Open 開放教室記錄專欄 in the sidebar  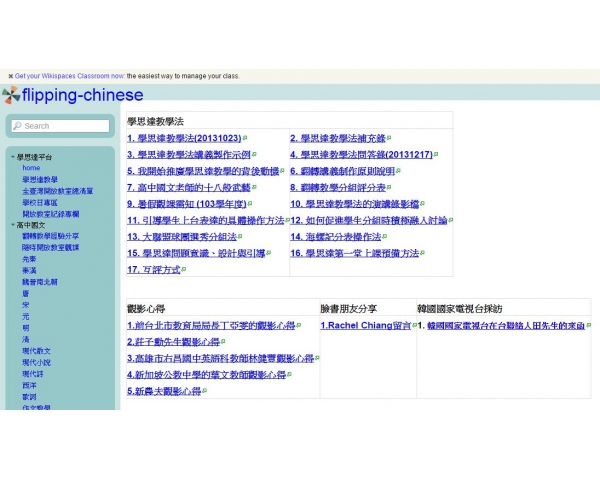(51, 214)
